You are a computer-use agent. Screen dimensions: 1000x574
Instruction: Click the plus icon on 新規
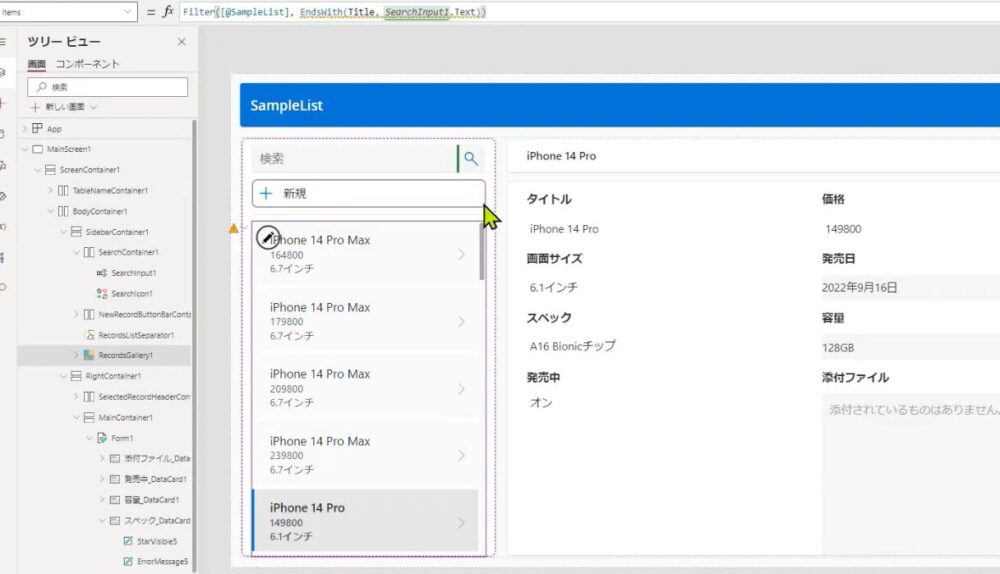point(266,193)
